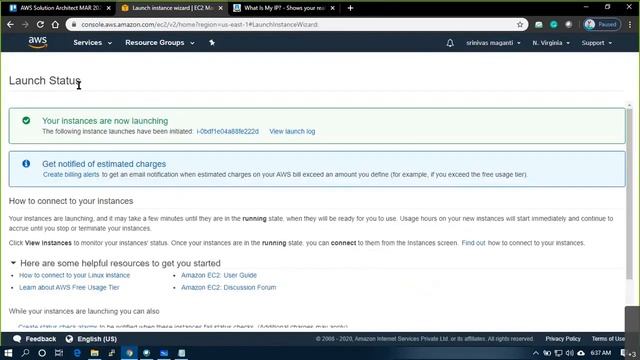Viewport: 640px width, 360px height.
Task: Switch to What Is My IP tab
Action: 284,8
